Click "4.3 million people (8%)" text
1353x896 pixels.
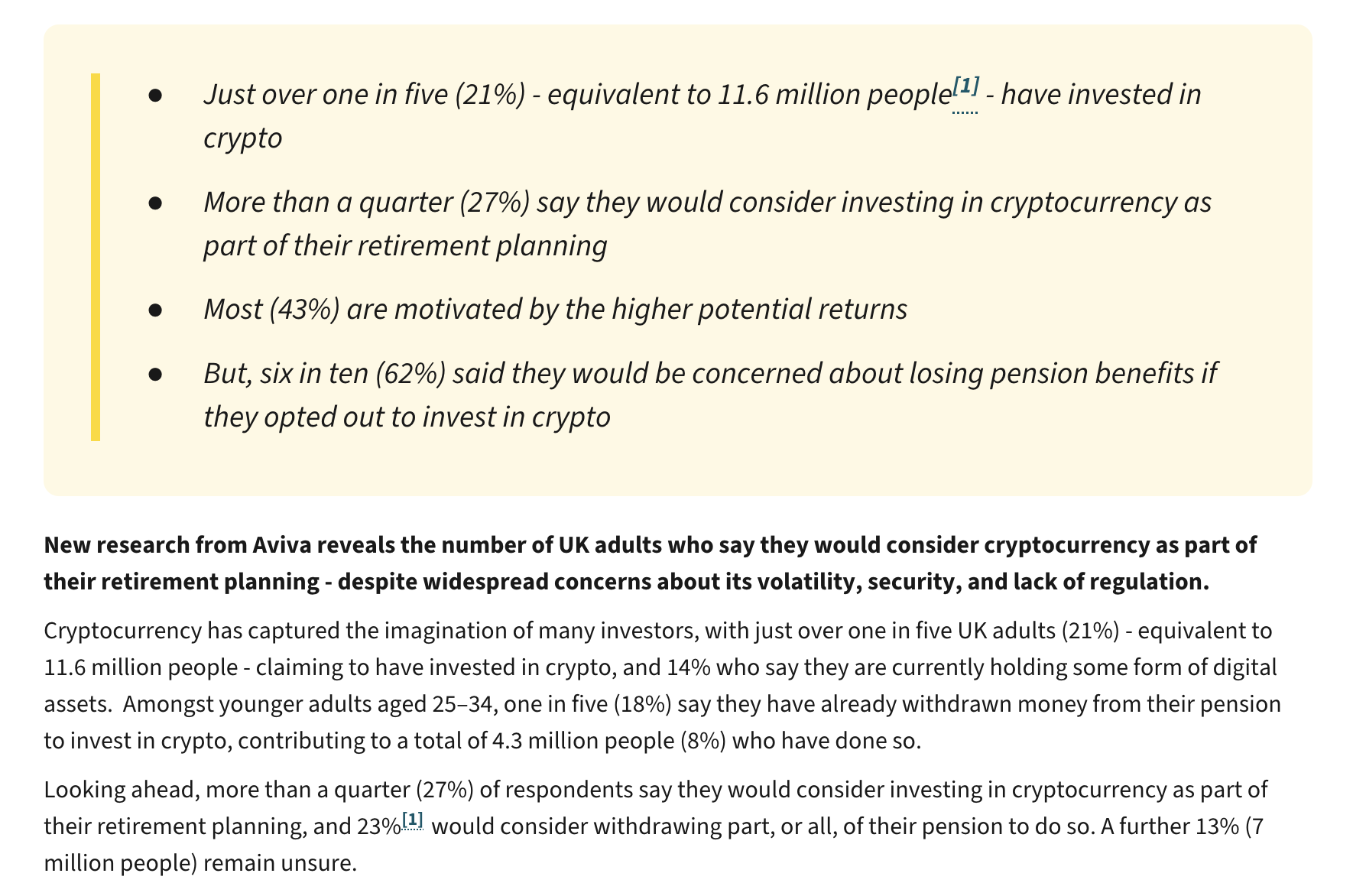608,742
